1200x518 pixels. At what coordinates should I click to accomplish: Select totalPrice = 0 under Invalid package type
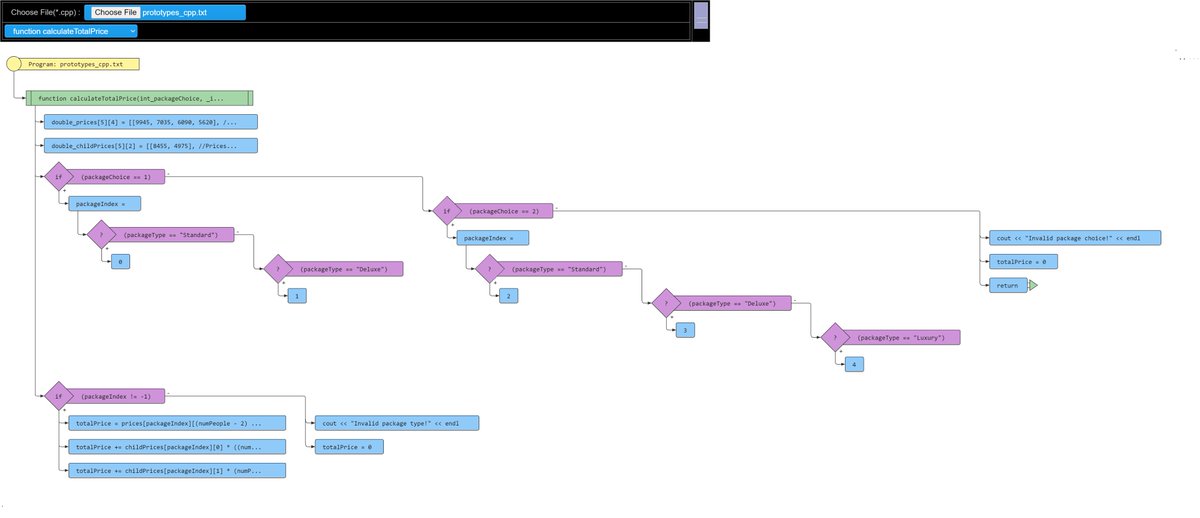click(x=349, y=446)
